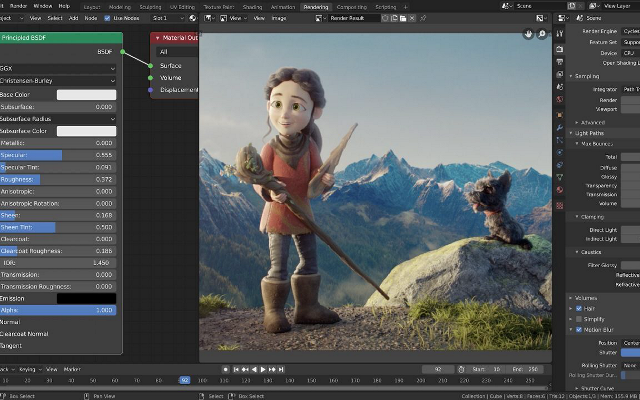Open the Help menu
This screenshot has height=400, width=640.
click(64, 6)
